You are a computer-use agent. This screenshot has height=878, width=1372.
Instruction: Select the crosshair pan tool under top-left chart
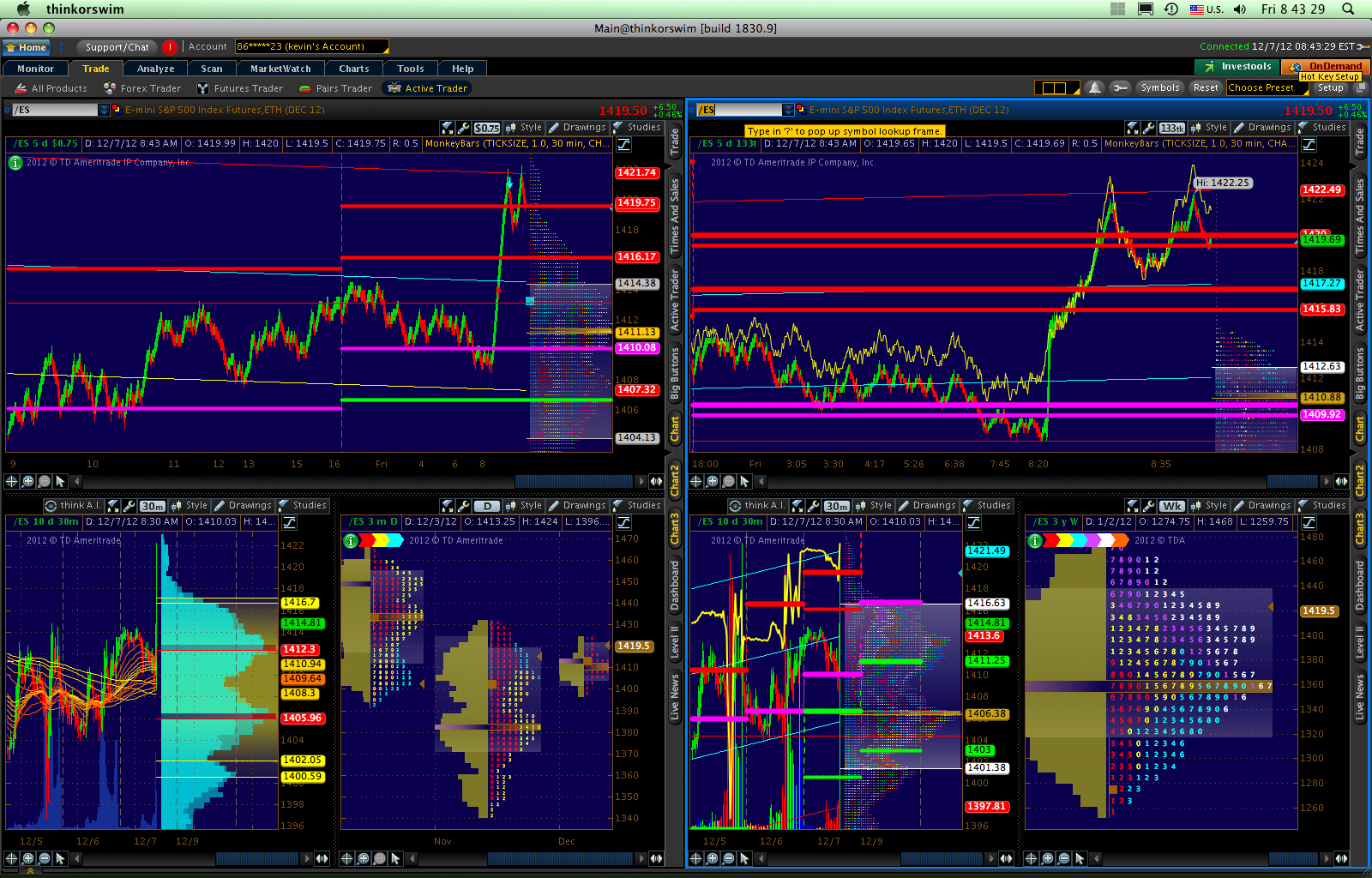pyautogui.click(x=12, y=481)
